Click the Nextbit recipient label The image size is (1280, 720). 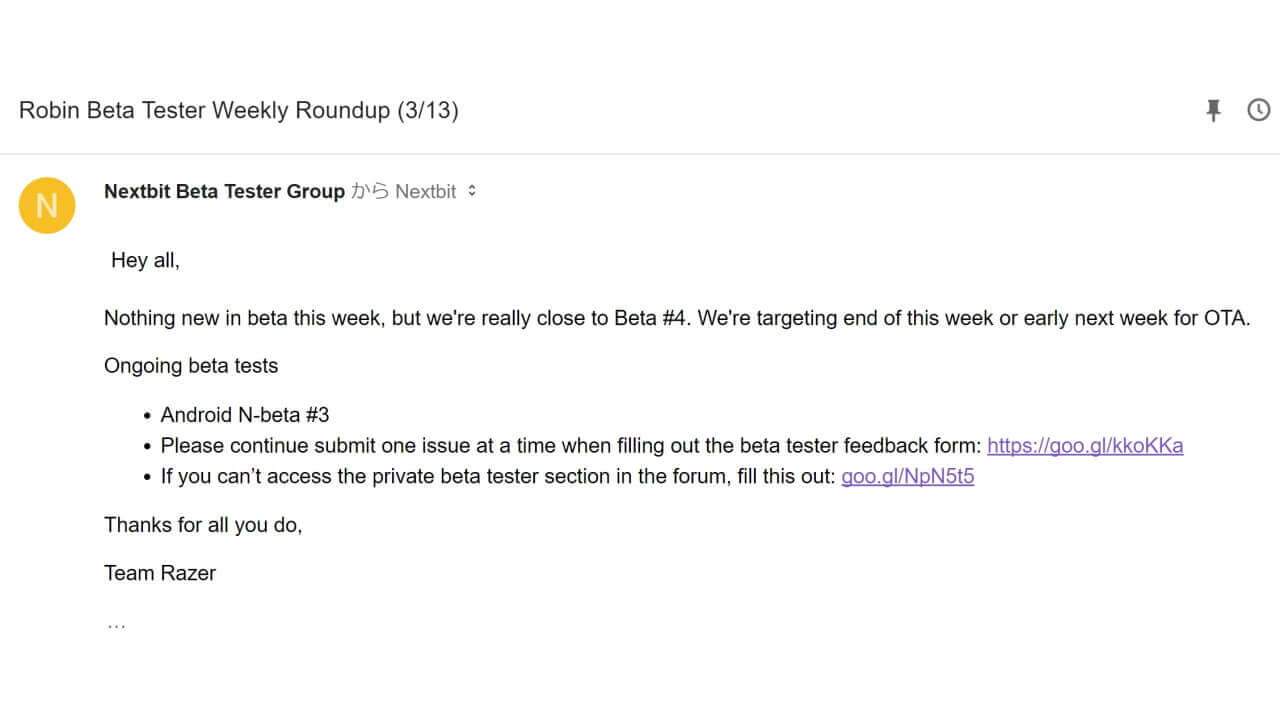(x=427, y=191)
